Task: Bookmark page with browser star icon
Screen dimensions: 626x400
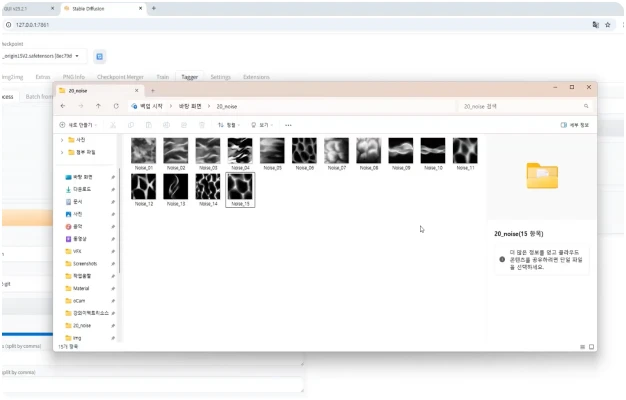Action: click(608, 25)
